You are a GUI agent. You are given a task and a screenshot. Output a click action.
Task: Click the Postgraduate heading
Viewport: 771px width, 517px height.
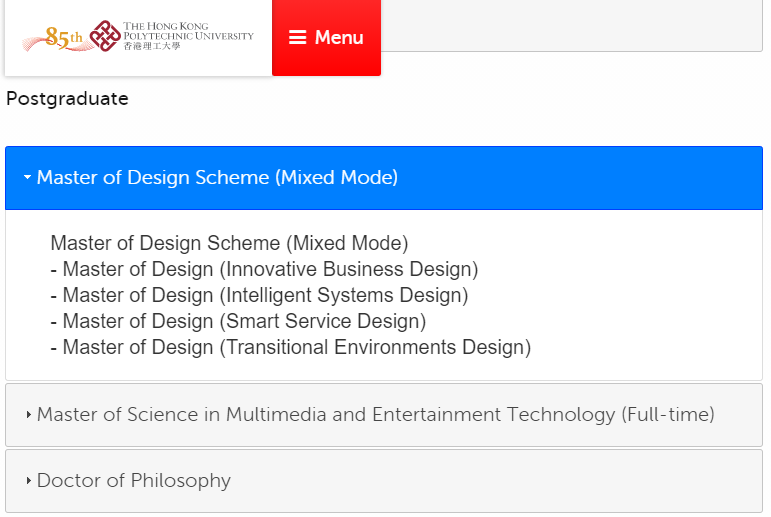67,99
